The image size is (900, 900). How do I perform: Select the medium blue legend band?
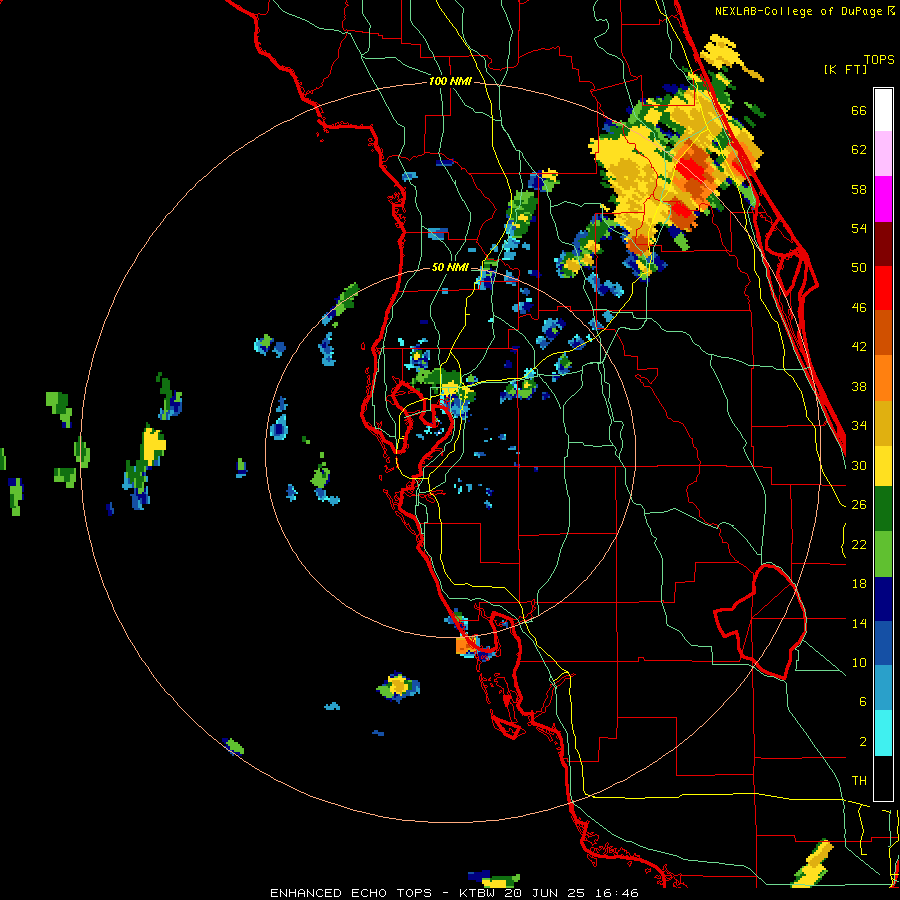[883, 643]
